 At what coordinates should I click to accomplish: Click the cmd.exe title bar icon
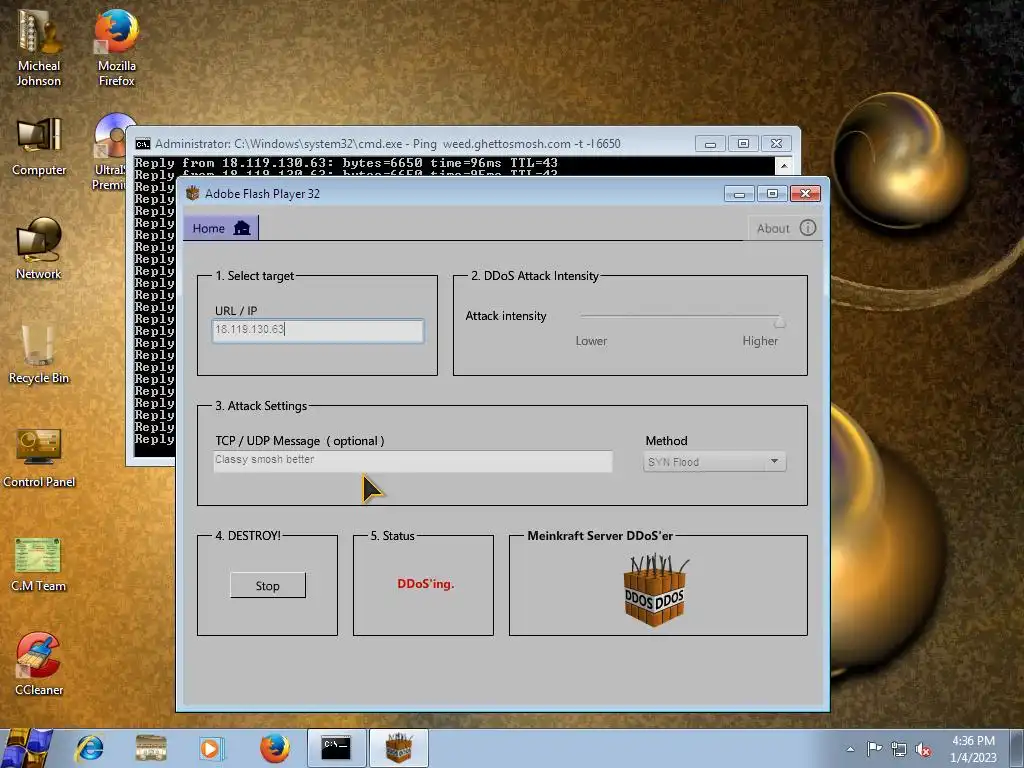pos(142,144)
